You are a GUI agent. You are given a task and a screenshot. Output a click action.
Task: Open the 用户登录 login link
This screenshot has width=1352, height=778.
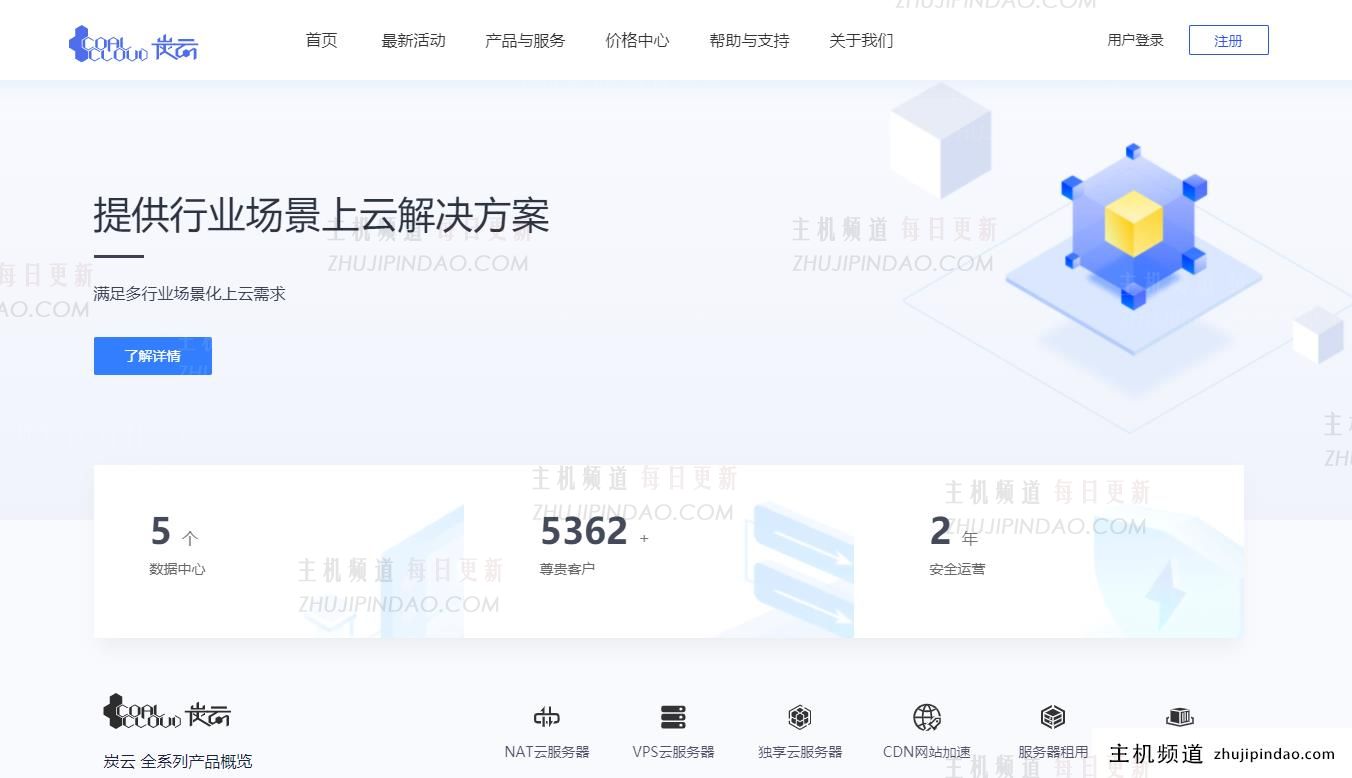(x=1135, y=41)
